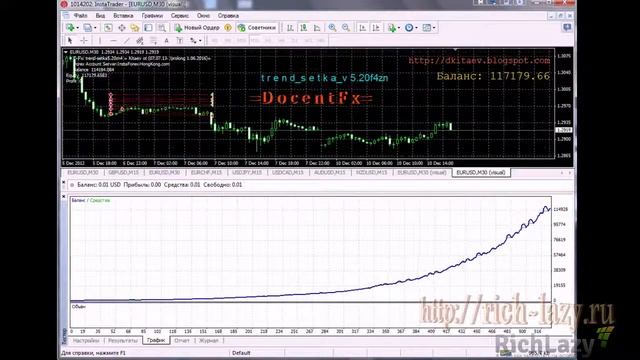640x360 pixels.
Task: Open the Вид menu
Action: click(x=100, y=16)
